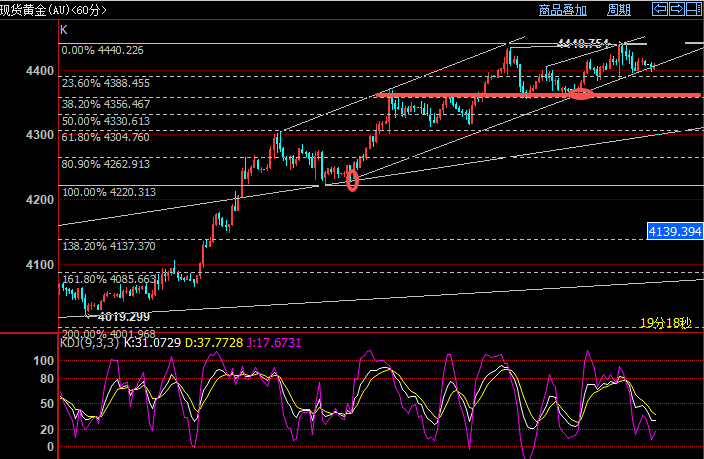Select the 0.00% 4440.226 Fibonacci label
Screen dimensions: 704x459
(x=102, y=50)
